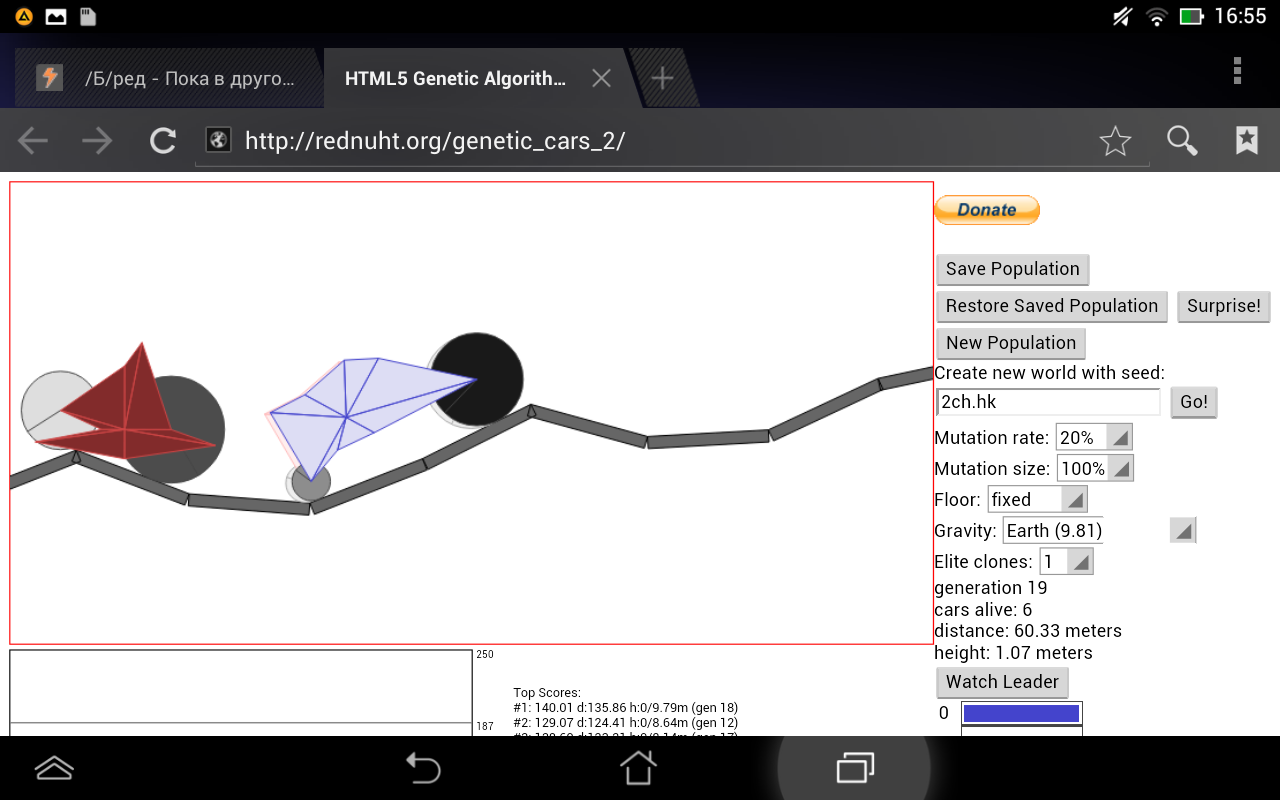Focus the world seed field 2ch.hk

coord(1048,402)
